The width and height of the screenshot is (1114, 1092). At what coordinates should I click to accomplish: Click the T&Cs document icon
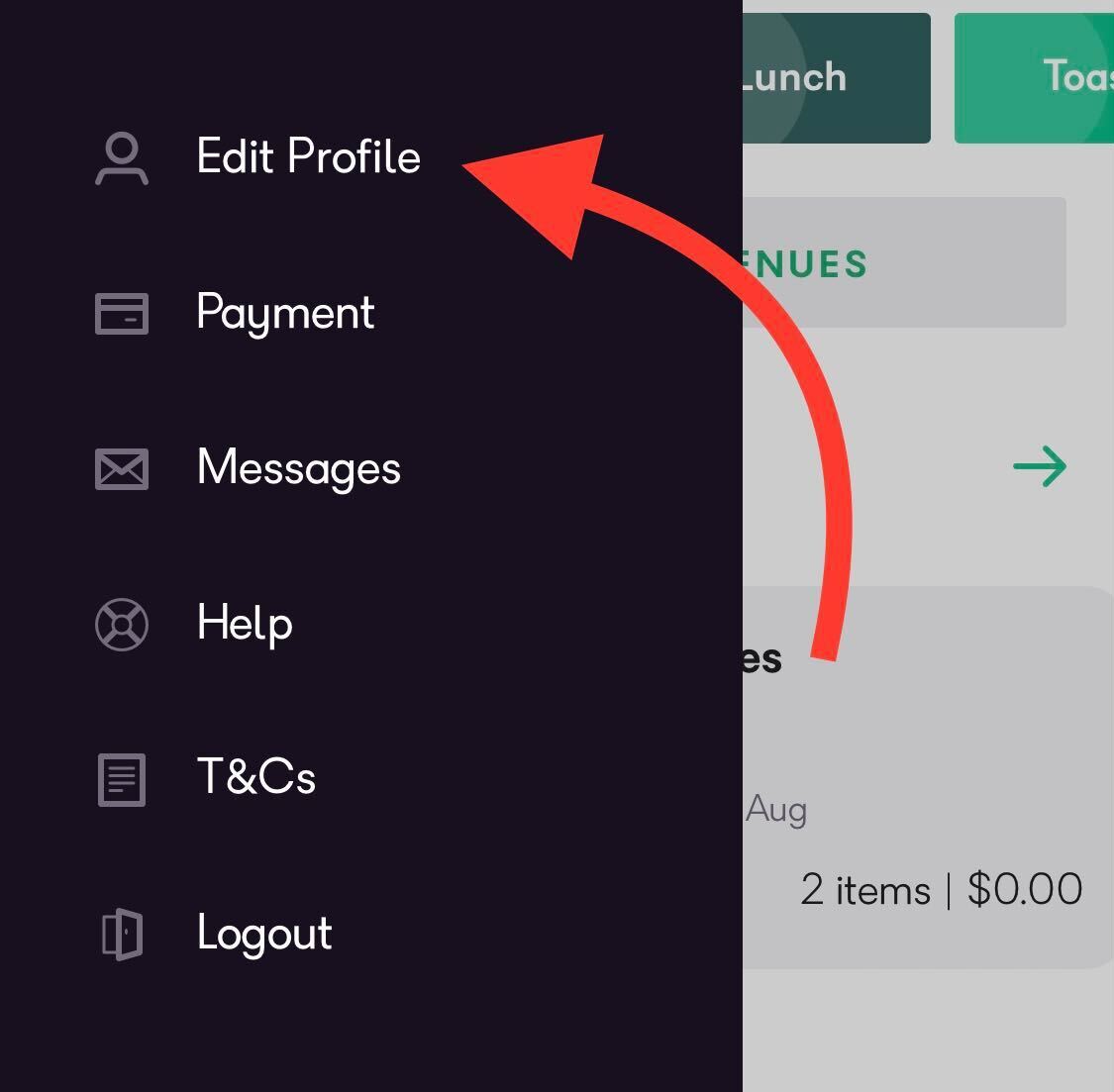pyautogui.click(x=122, y=779)
